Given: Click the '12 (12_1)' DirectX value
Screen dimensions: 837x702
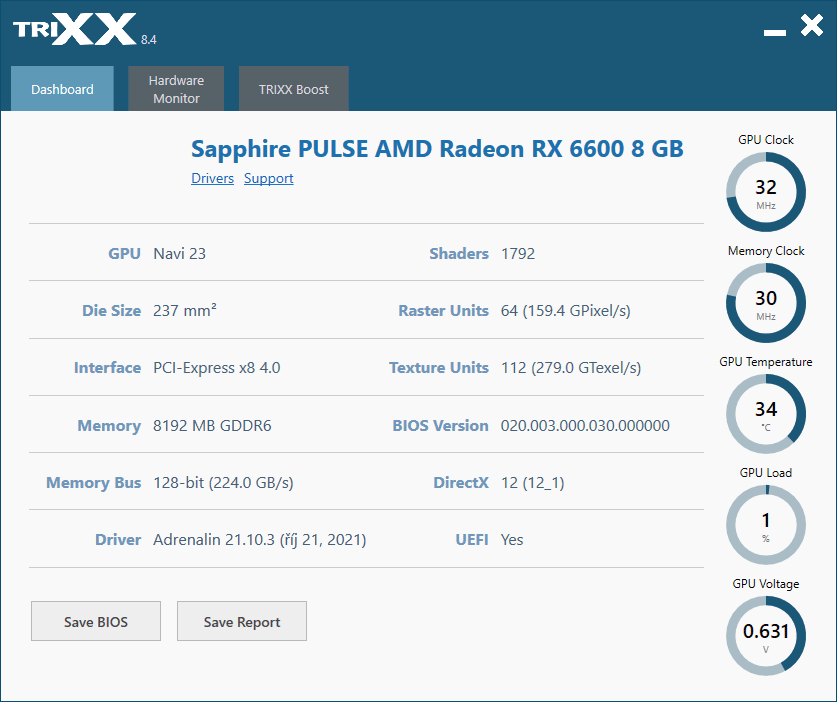Looking at the screenshot, I should tap(532, 483).
